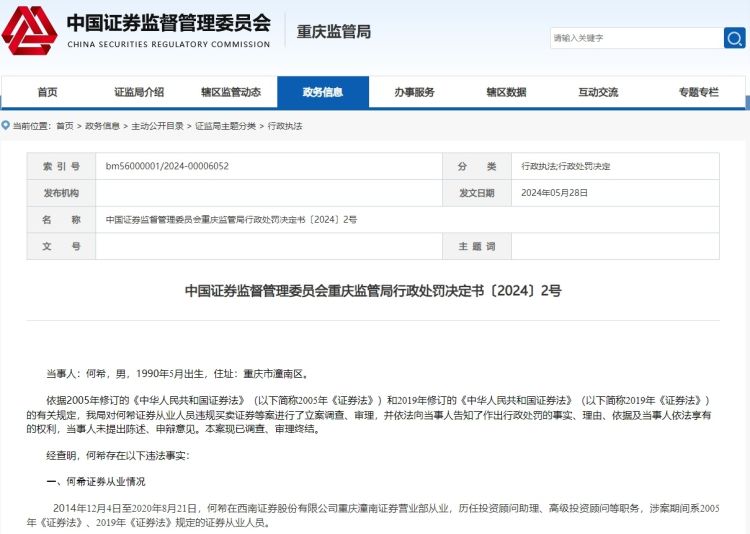Viewport: 750px width, 534px height.
Task: Go to 证监局介绍 in the nav bar
Action: [x=139, y=92]
